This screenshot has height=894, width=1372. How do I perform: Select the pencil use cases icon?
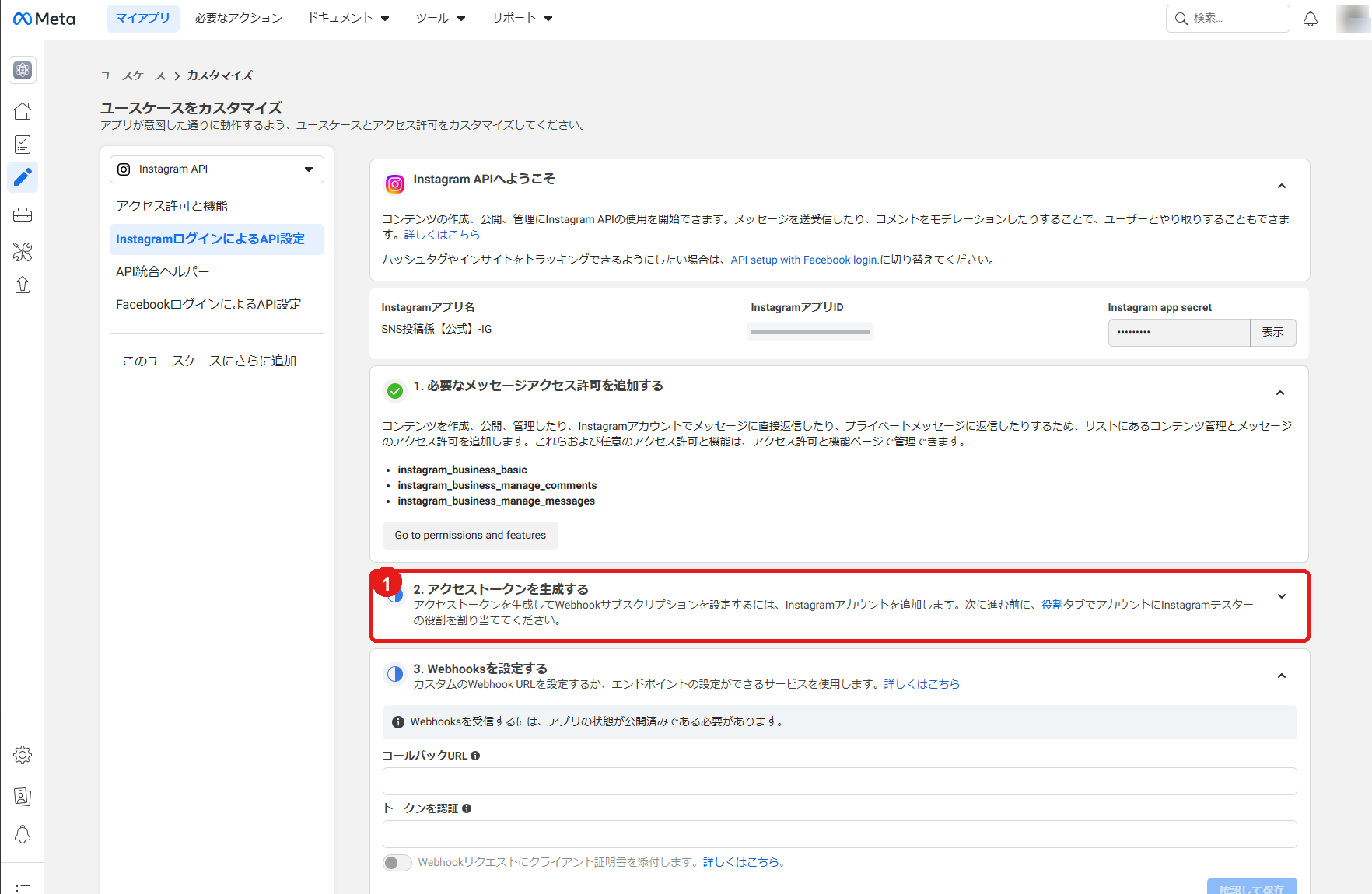(x=23, y=178)
